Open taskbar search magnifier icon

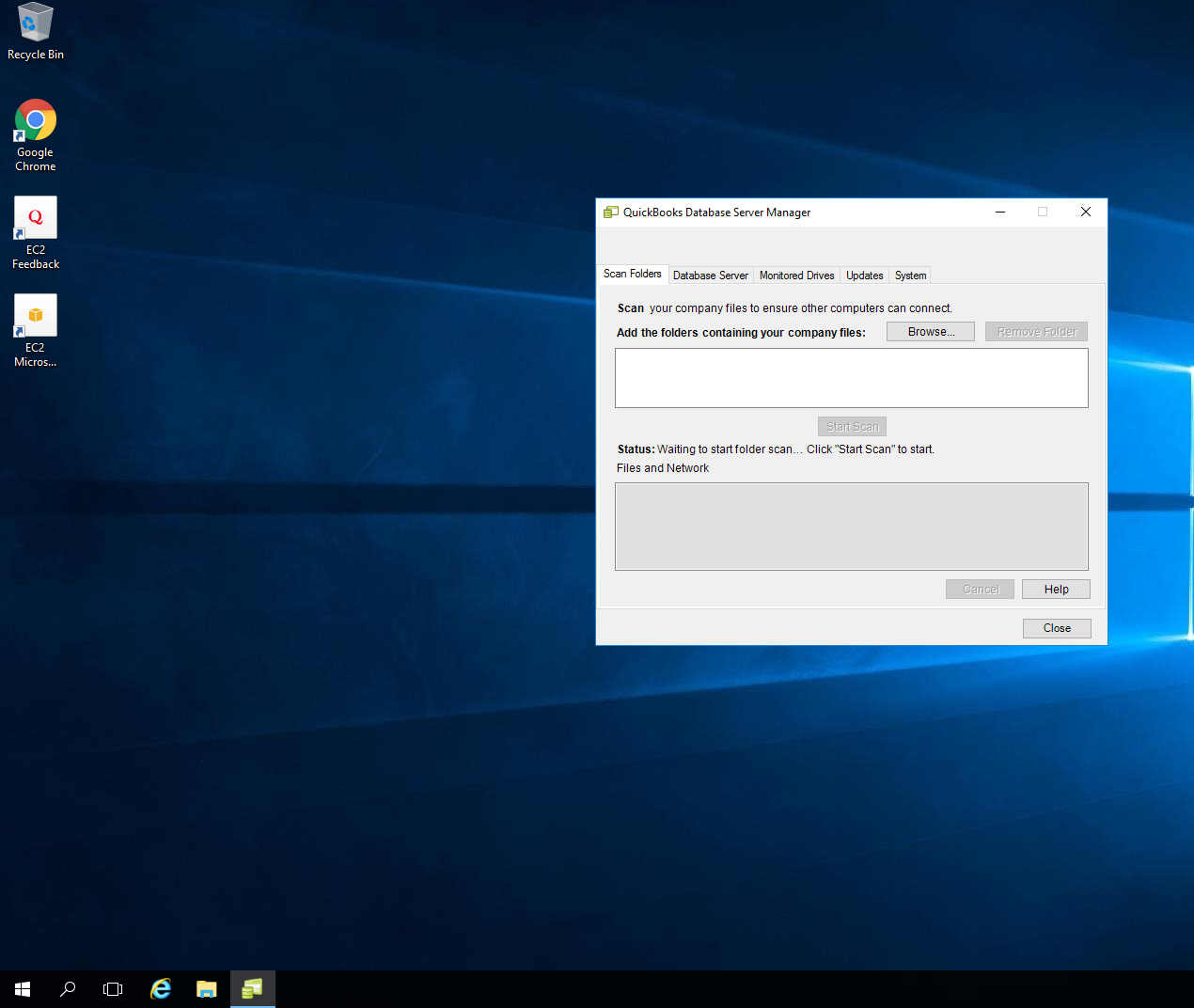pos(68,989)
